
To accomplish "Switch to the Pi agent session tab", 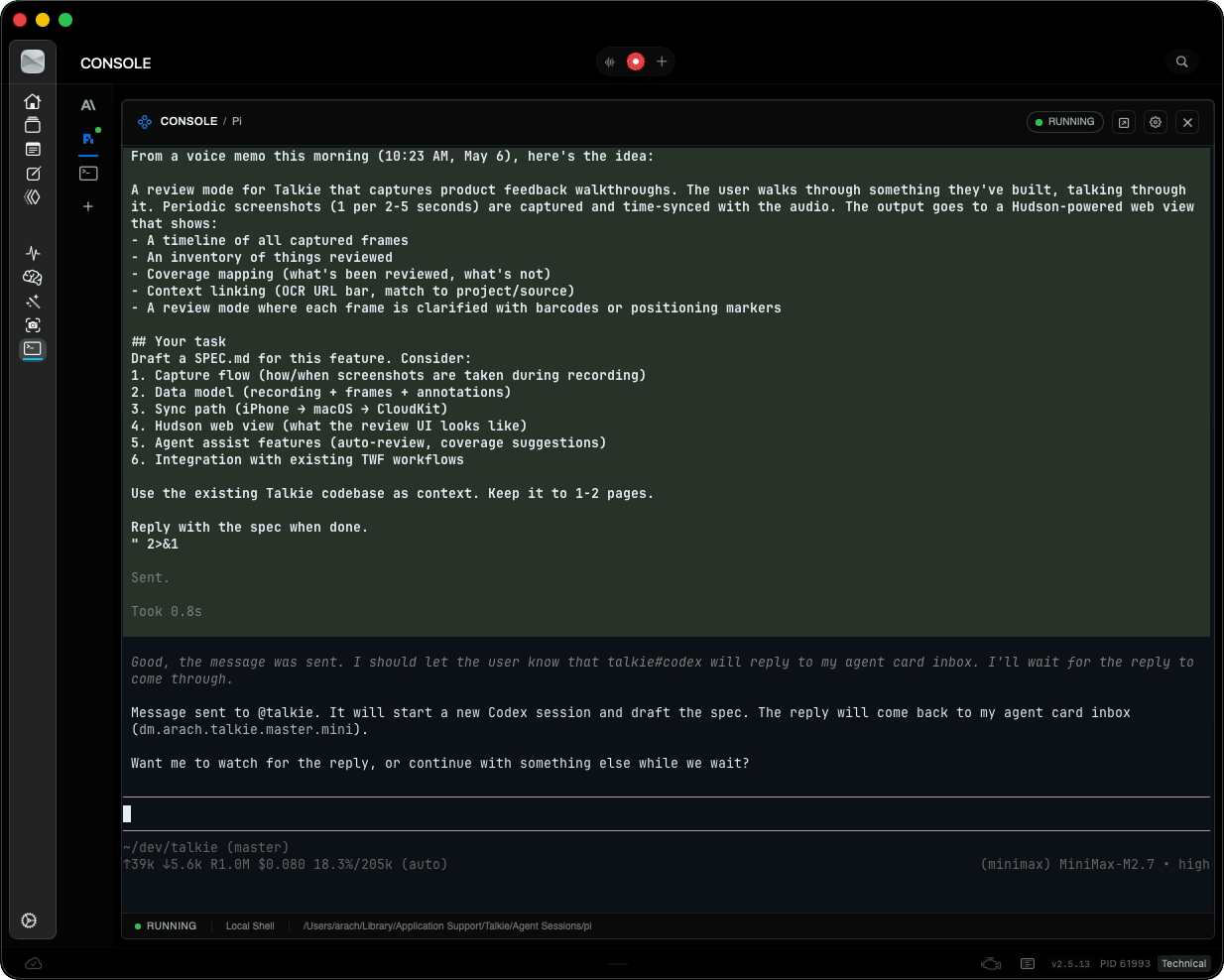I will [x=88, y=139].
